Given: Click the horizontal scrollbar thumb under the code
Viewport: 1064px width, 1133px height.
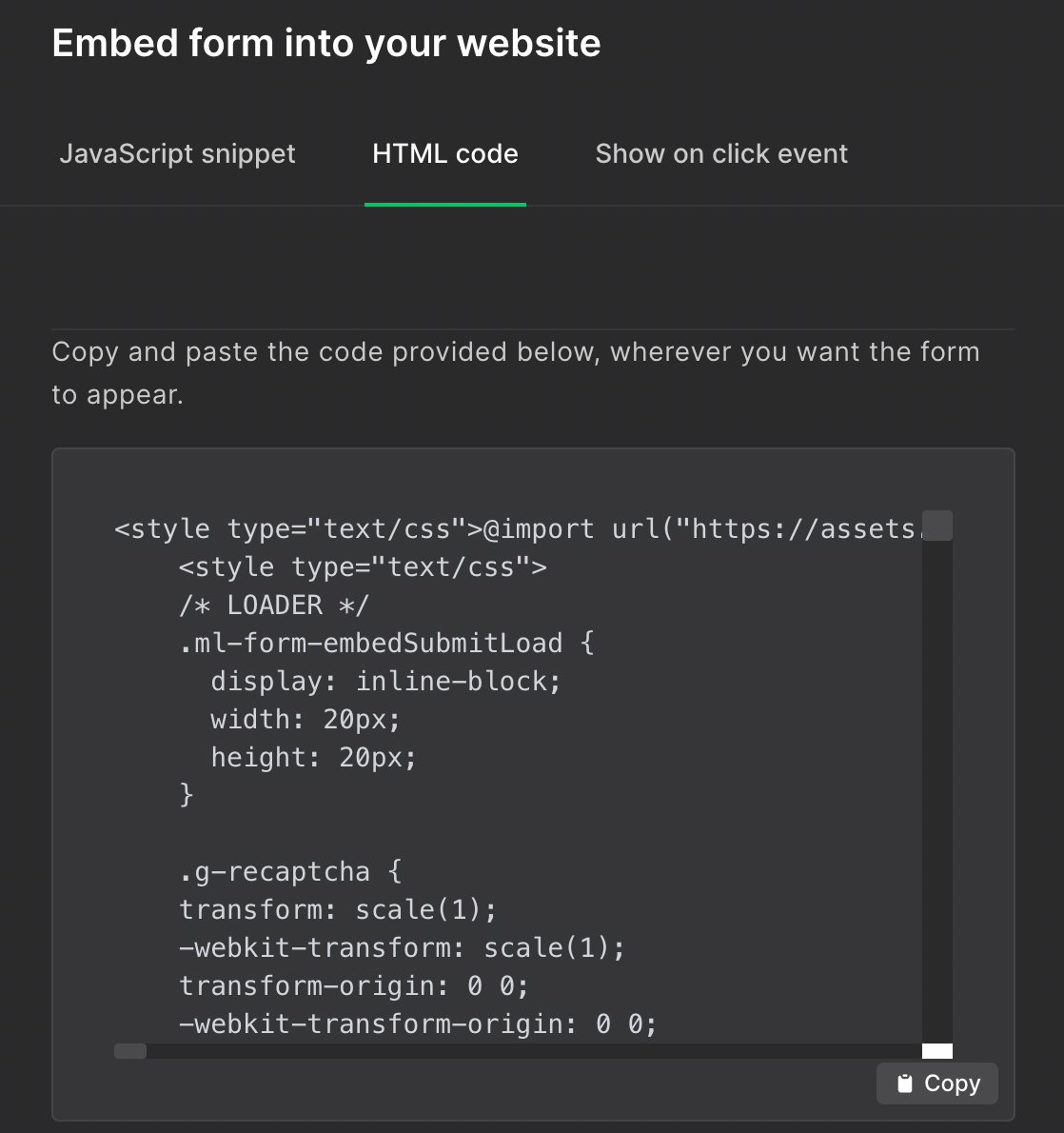Looking at the screenshot, I should pos(130,1051).
